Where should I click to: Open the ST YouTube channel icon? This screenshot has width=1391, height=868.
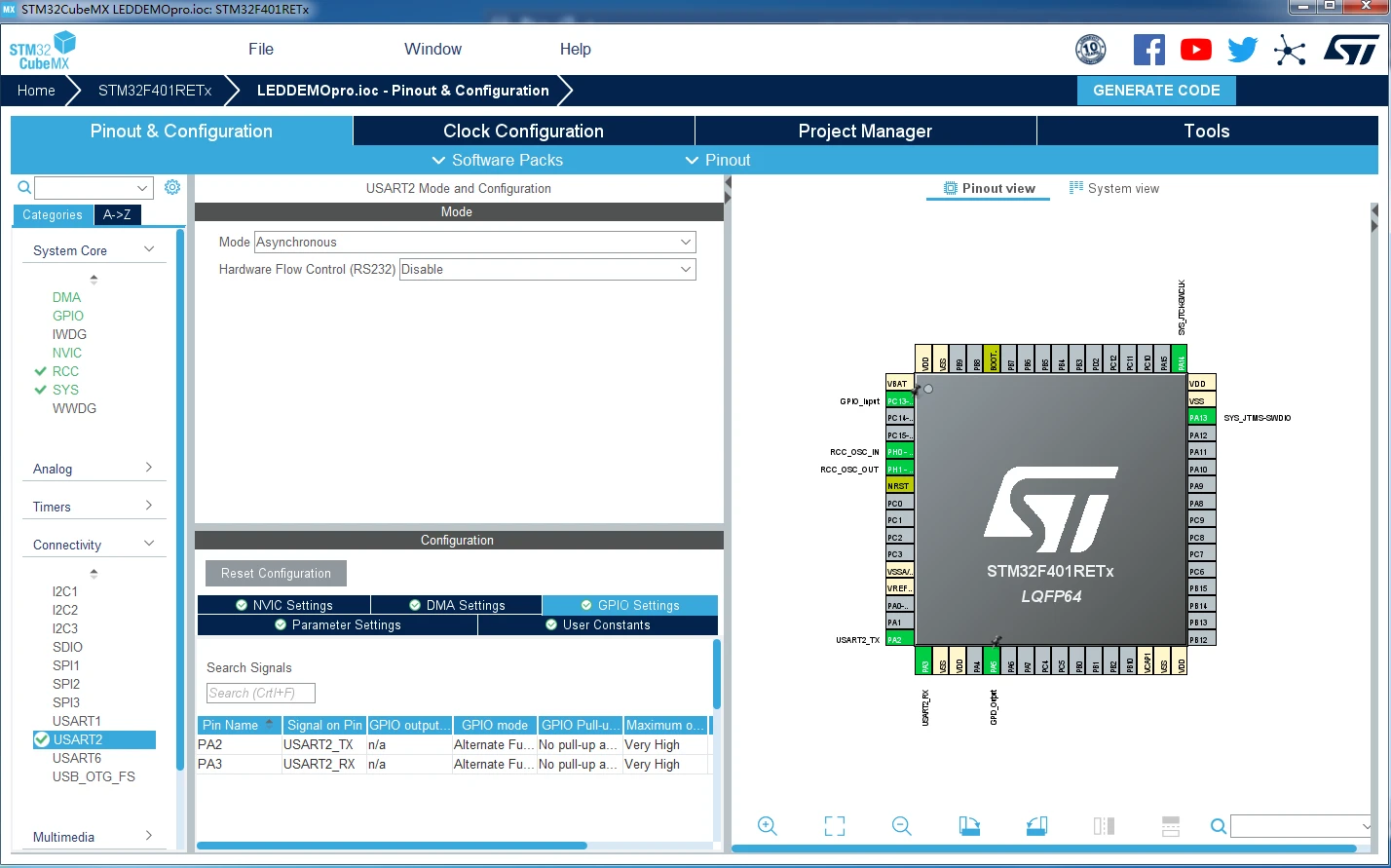click(1196, 50)
